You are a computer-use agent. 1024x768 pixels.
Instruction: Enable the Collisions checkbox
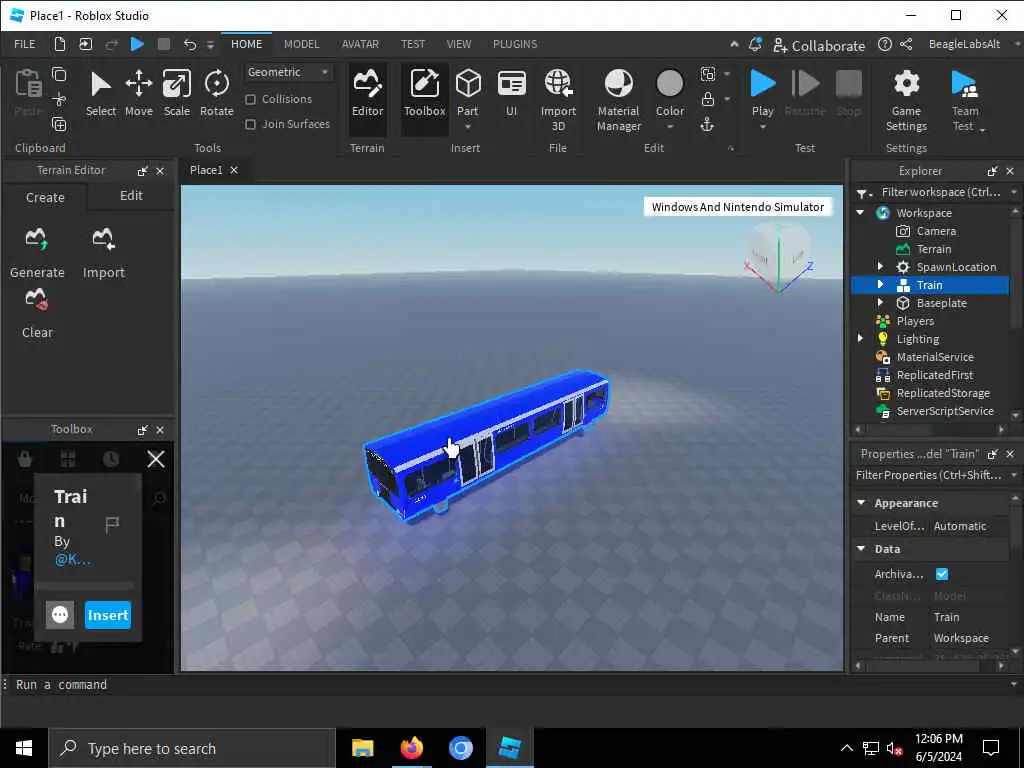point(250,99)
